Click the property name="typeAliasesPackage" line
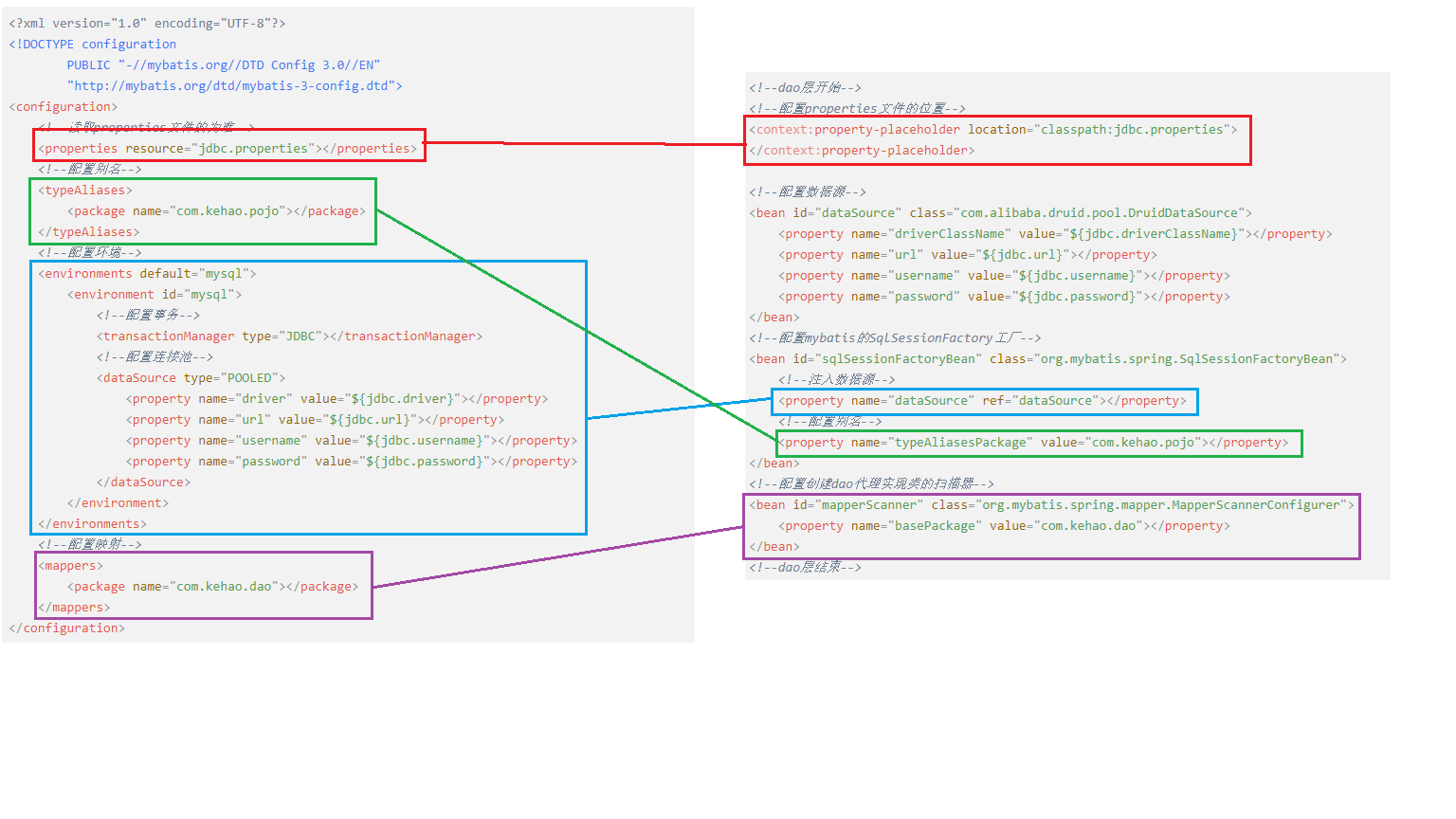 [1033, 442]
